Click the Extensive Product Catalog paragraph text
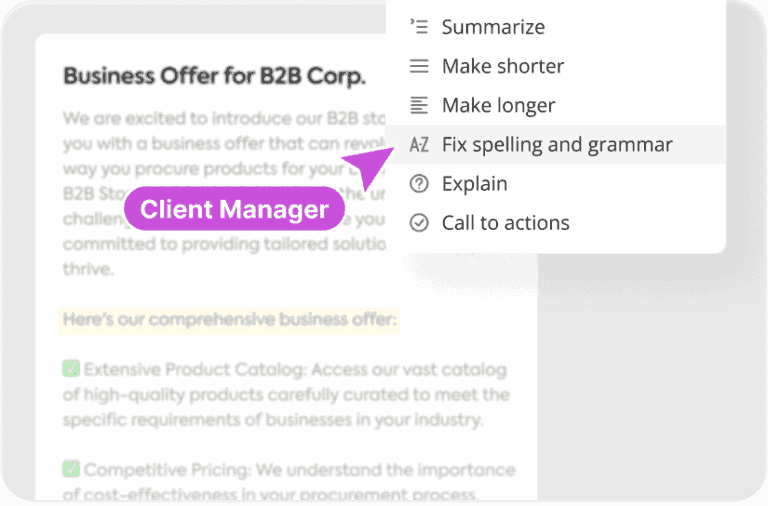This screenshot has height=506, width=768. point(290,395)
